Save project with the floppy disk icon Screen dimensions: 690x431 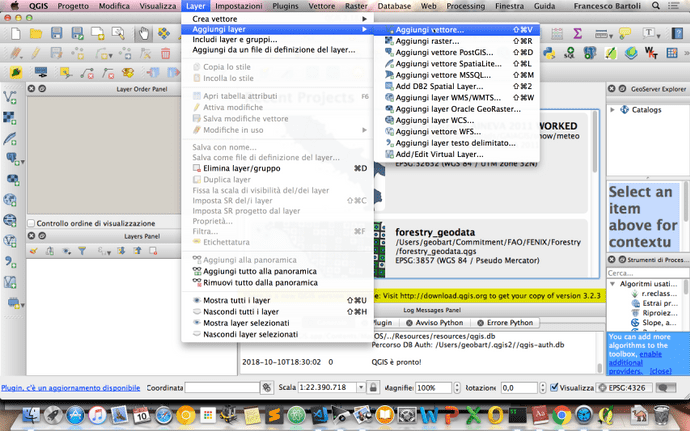tap(56, 33)
